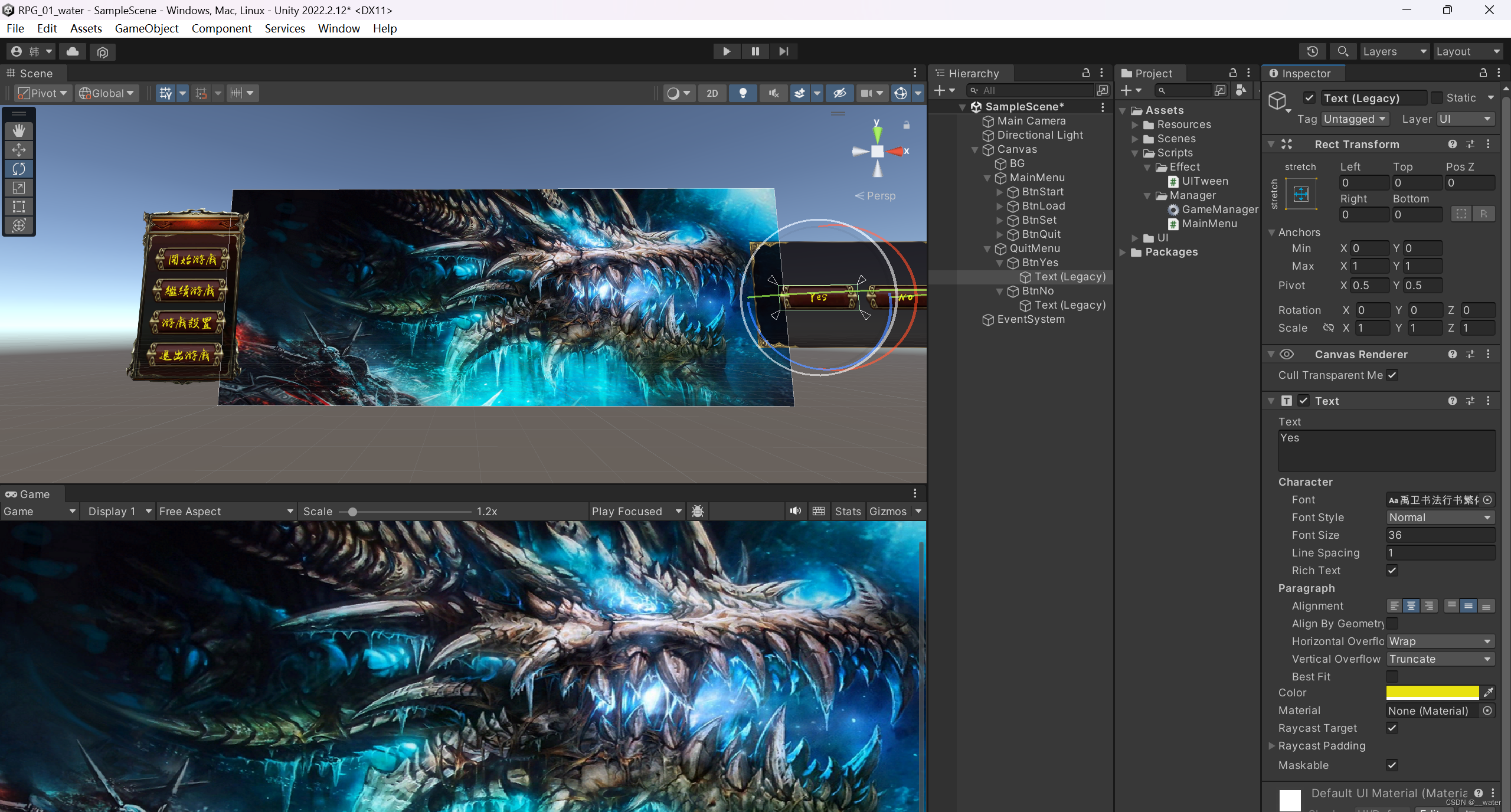Open the Layer UI dropdown
The height and width of the screenshot is (812, 1511).
click(x=1466, y=119)
